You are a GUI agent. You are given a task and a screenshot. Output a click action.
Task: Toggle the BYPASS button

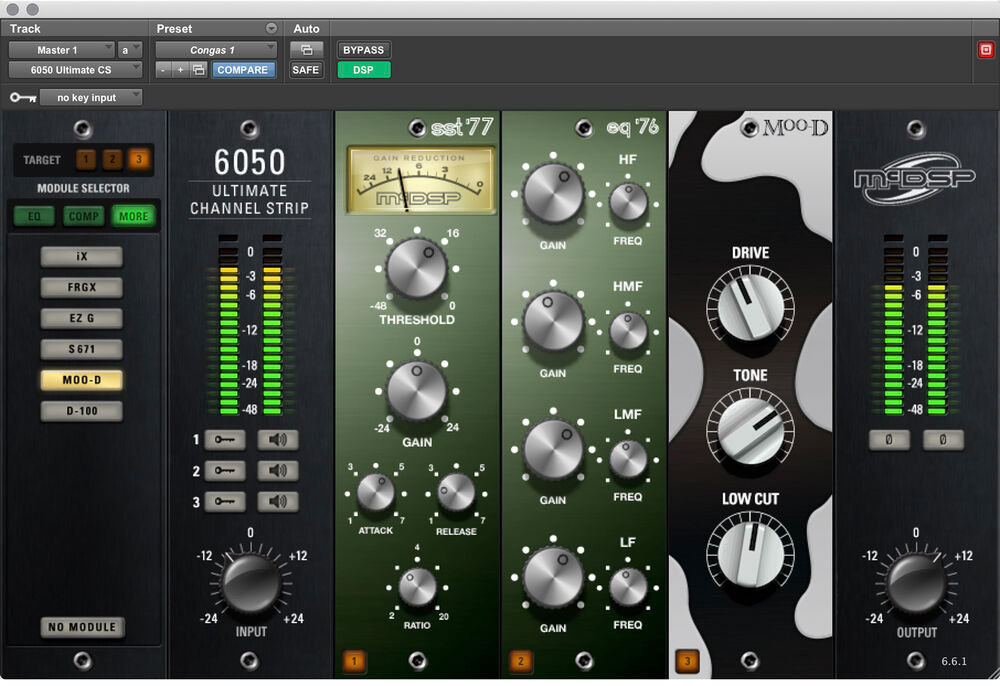(x=364, y=50)
